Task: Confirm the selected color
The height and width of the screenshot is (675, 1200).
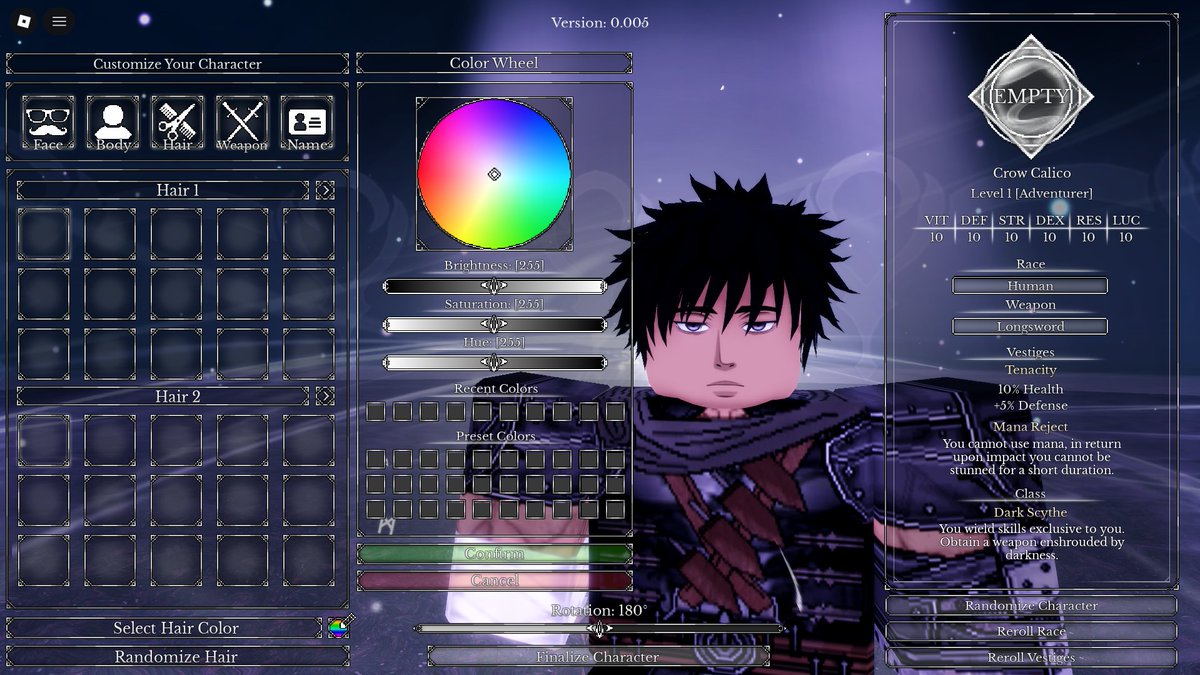Action: click(x=494, y=553)
